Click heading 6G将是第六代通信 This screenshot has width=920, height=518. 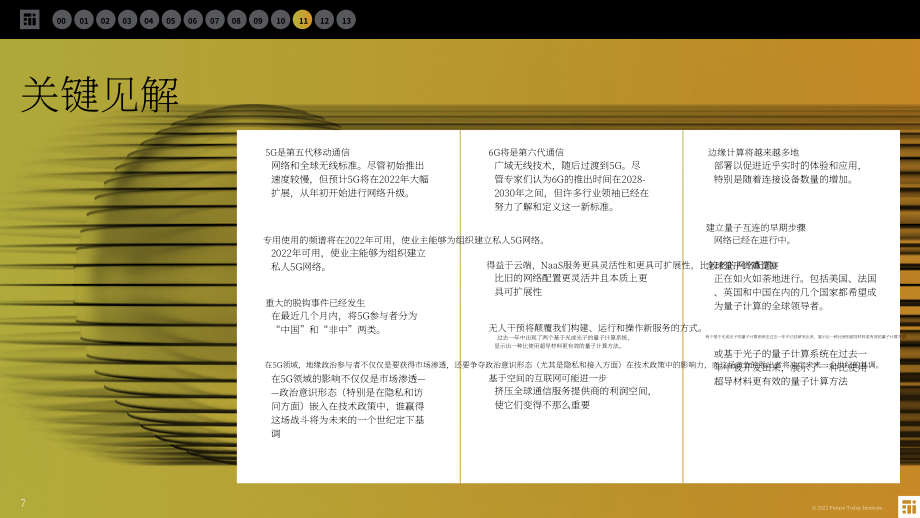526,152
